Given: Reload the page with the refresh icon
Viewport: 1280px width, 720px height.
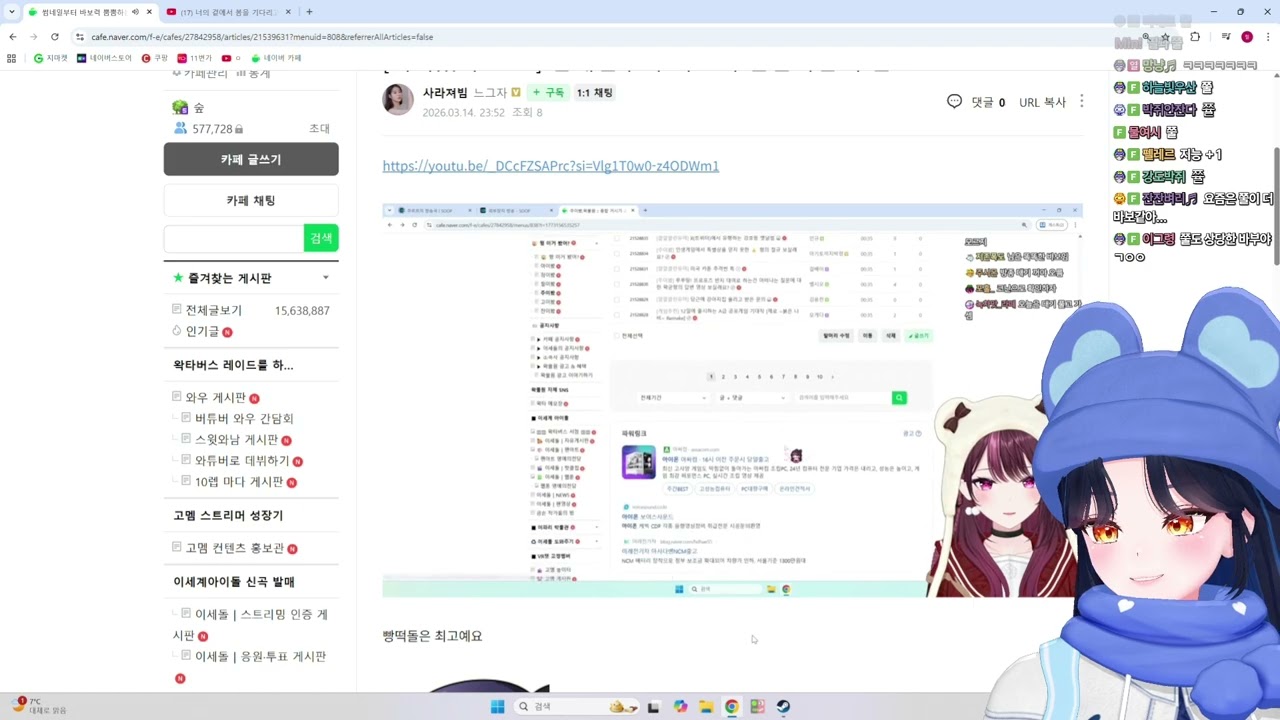Looking at the screenshot, I should click(55, 37).
